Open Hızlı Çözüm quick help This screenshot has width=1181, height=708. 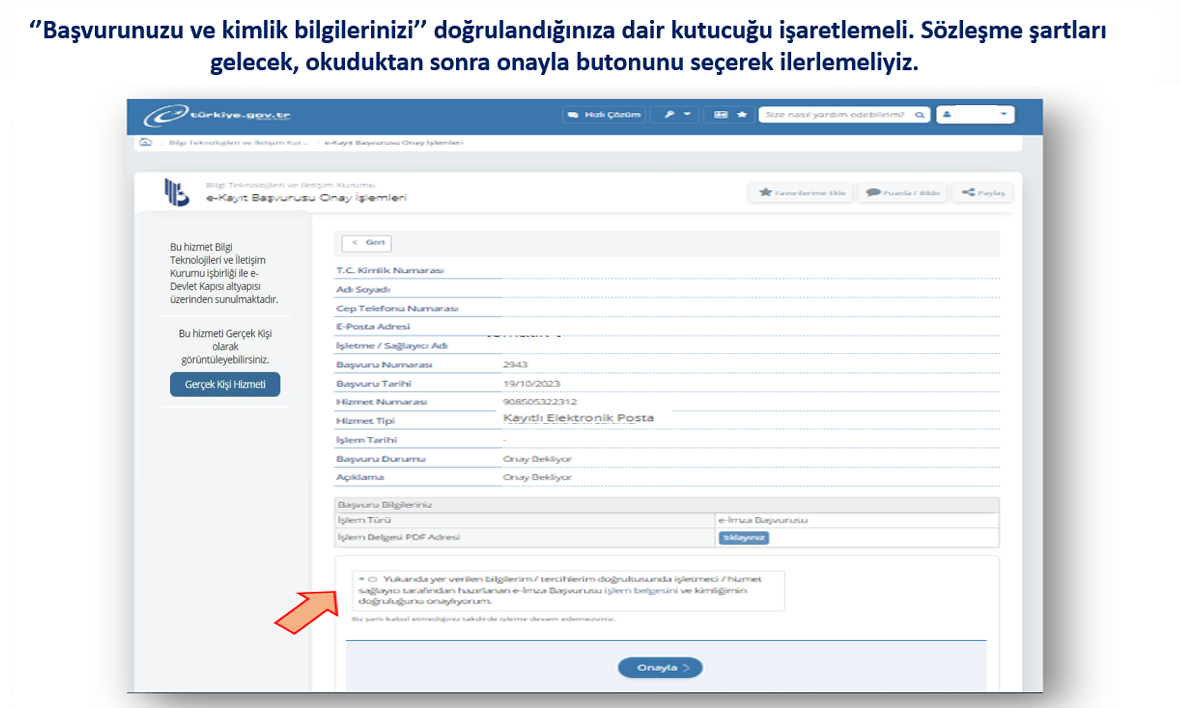(x=603, y=115)
